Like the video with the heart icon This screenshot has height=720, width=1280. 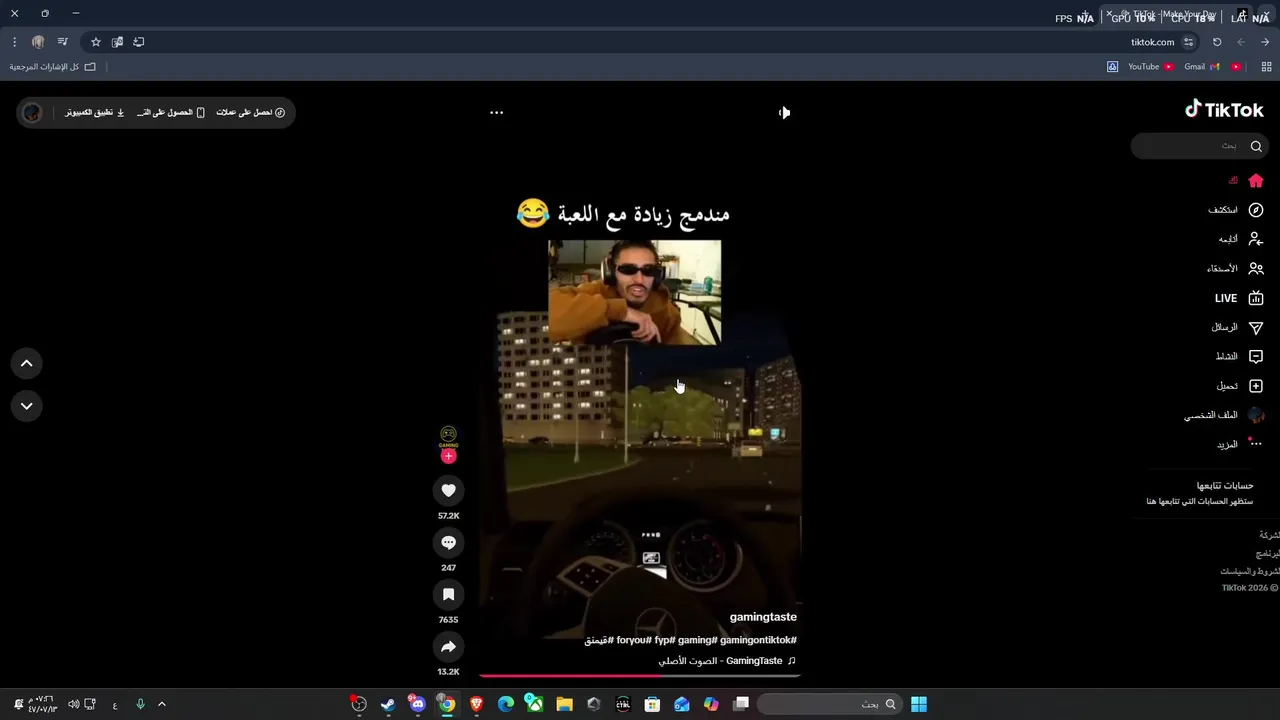click(448, 490)
